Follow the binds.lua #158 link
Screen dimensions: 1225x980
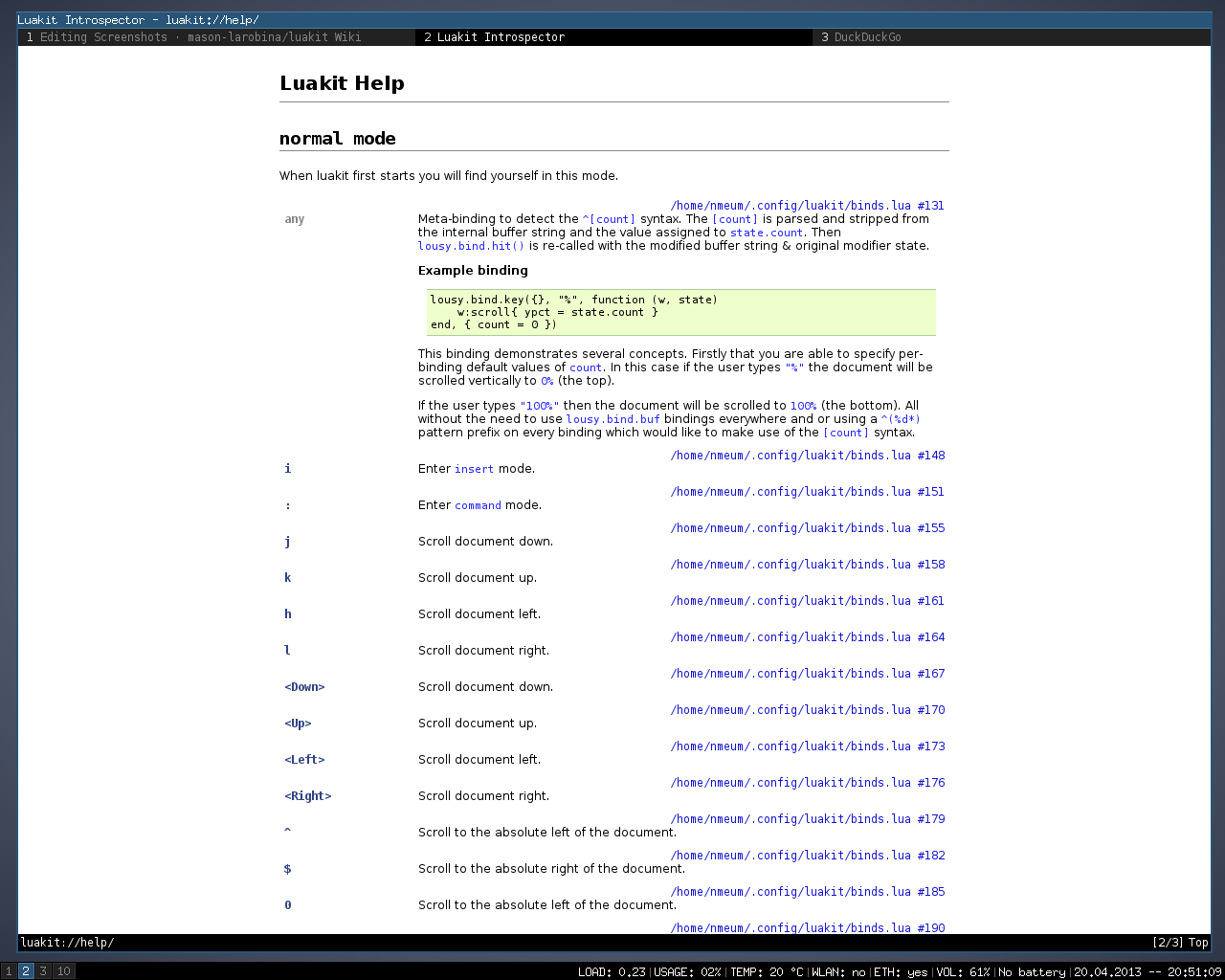click(807, 565)
